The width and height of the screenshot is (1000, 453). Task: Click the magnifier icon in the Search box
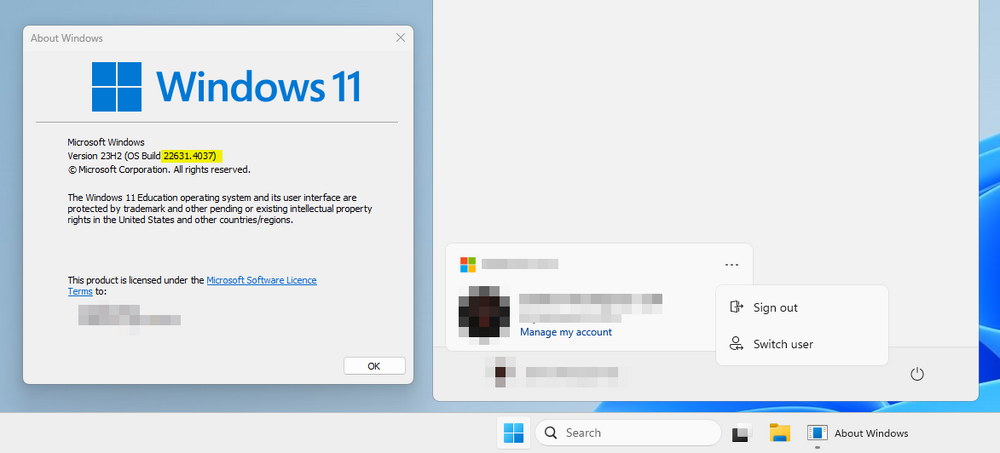point(551,433)
